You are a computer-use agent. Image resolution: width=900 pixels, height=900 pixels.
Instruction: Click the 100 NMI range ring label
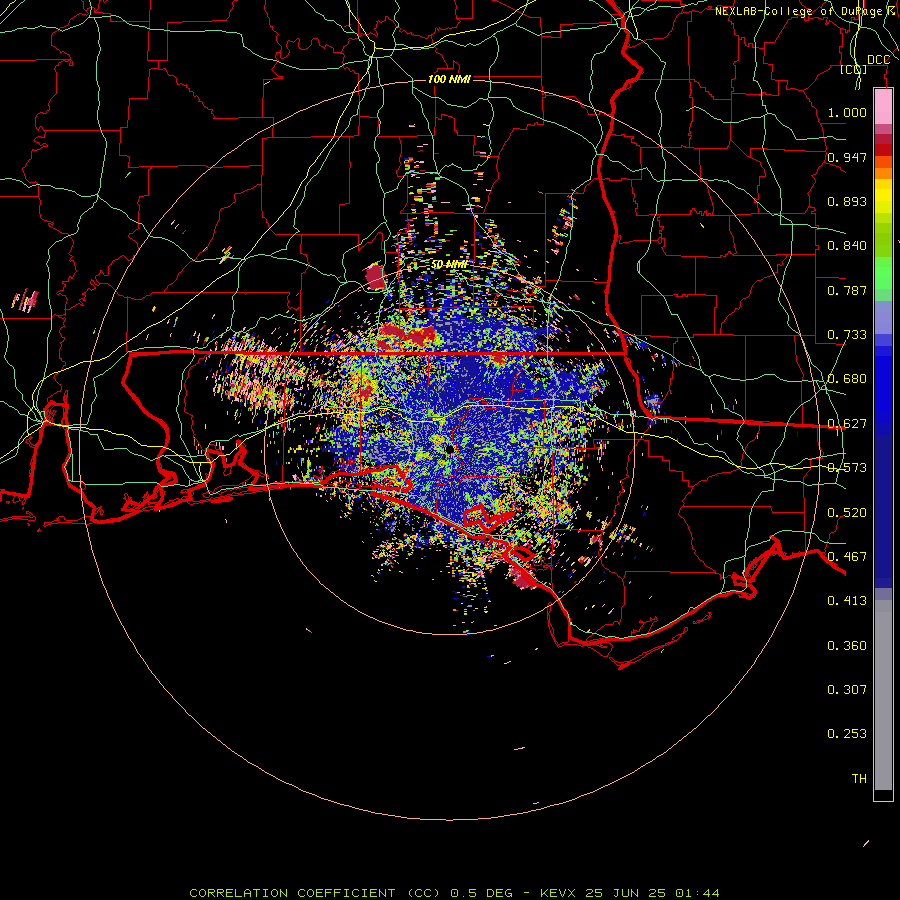(x=449, y=79)
